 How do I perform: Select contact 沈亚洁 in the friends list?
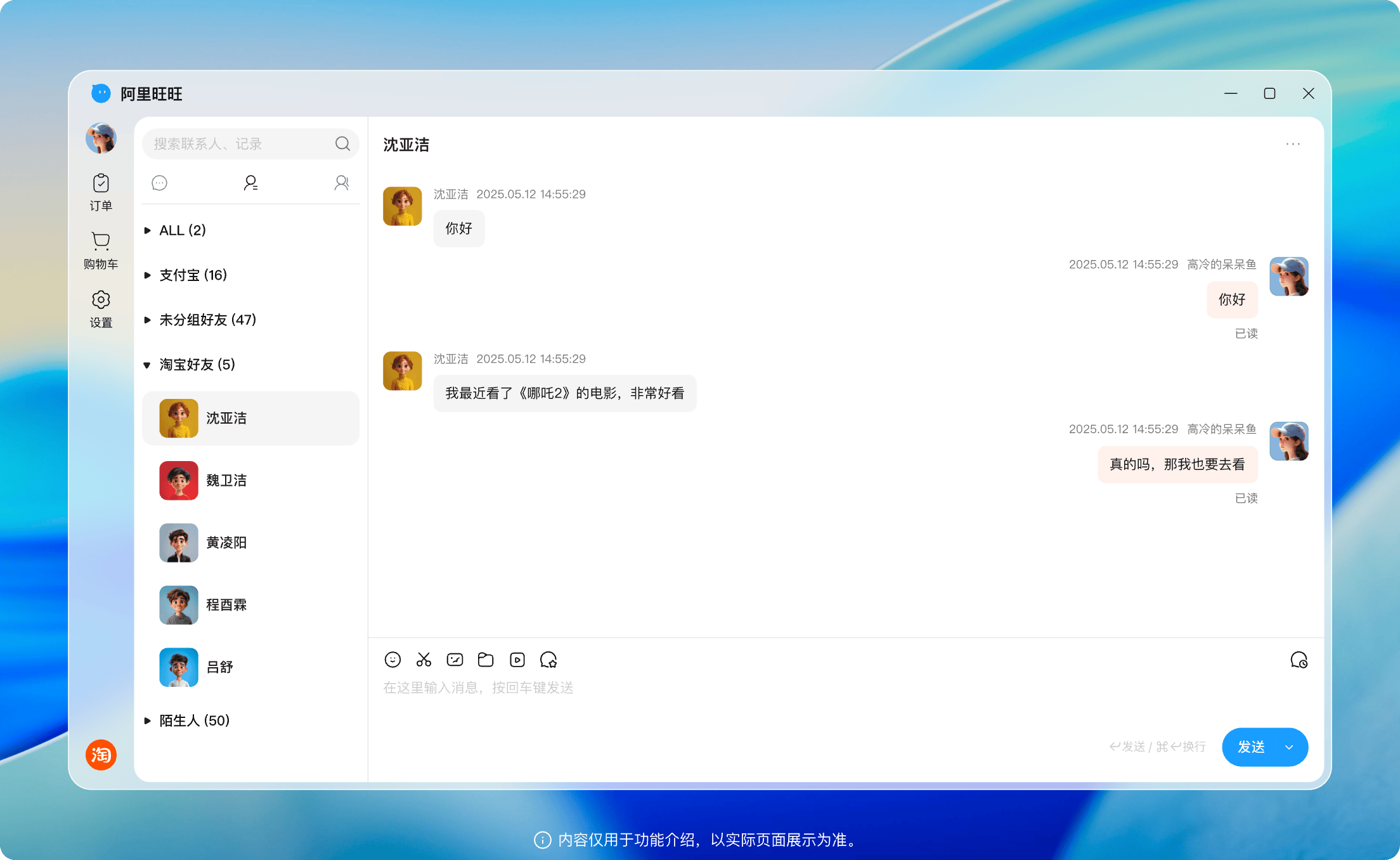click(x=250, y=418)
